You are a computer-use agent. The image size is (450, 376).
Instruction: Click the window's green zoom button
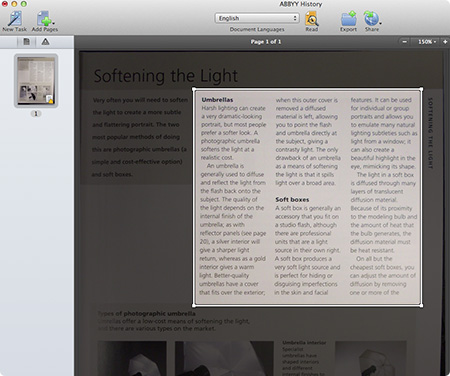(x=24, y=4)
